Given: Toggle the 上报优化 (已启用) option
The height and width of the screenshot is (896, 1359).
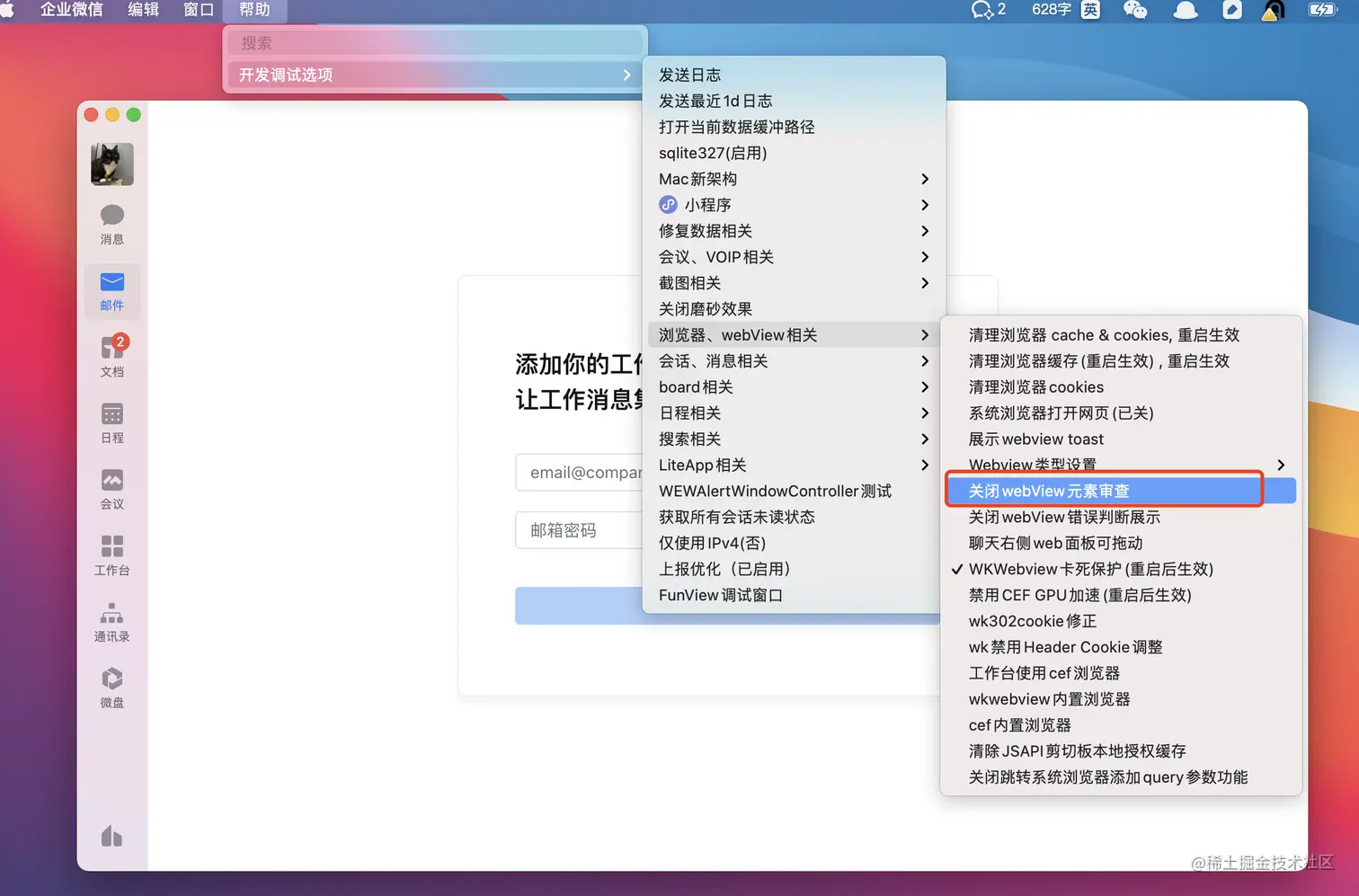Looking at the screenshot, I should coord(724,569).
